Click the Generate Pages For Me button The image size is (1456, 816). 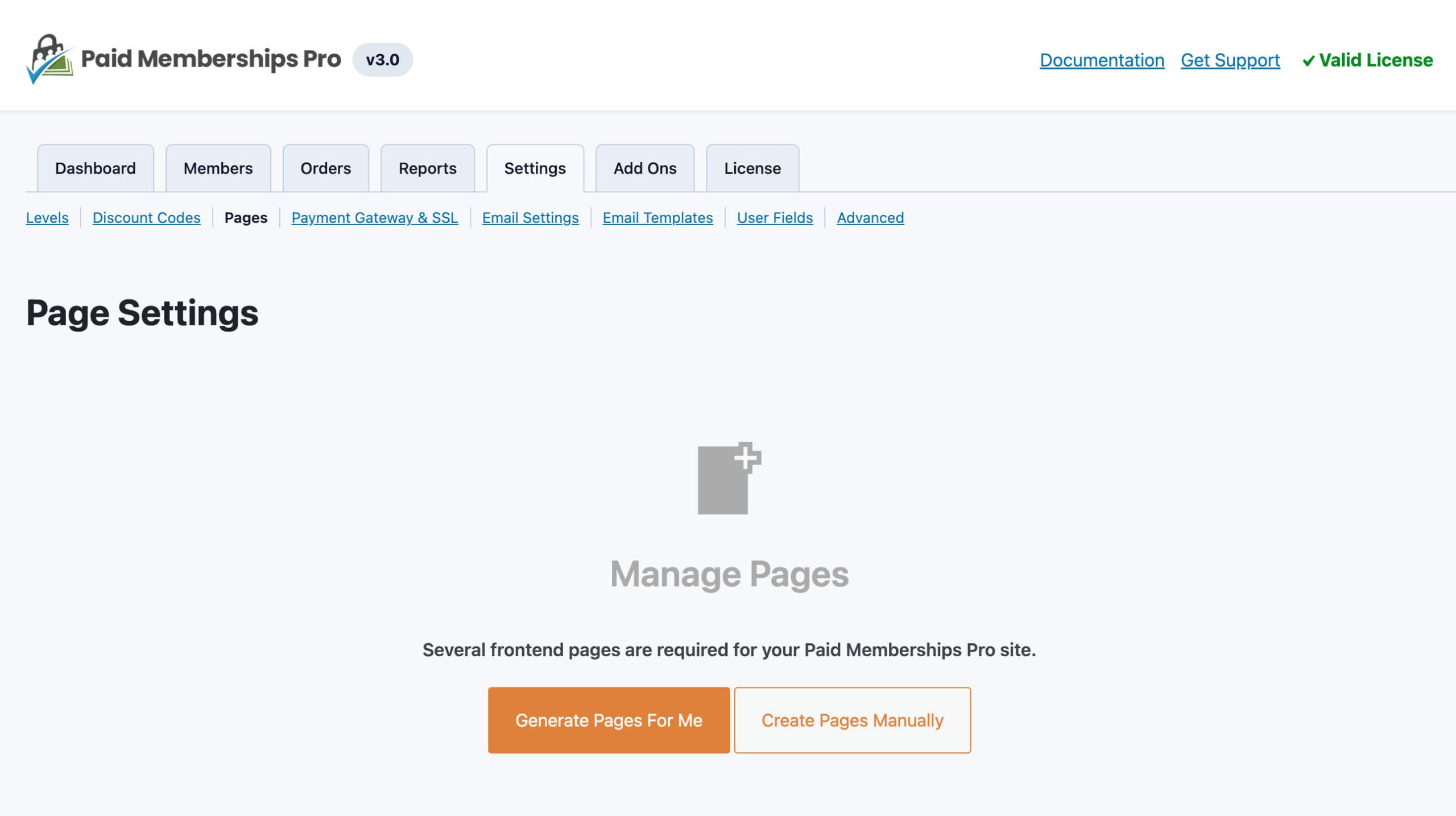[x=608, y=720]
